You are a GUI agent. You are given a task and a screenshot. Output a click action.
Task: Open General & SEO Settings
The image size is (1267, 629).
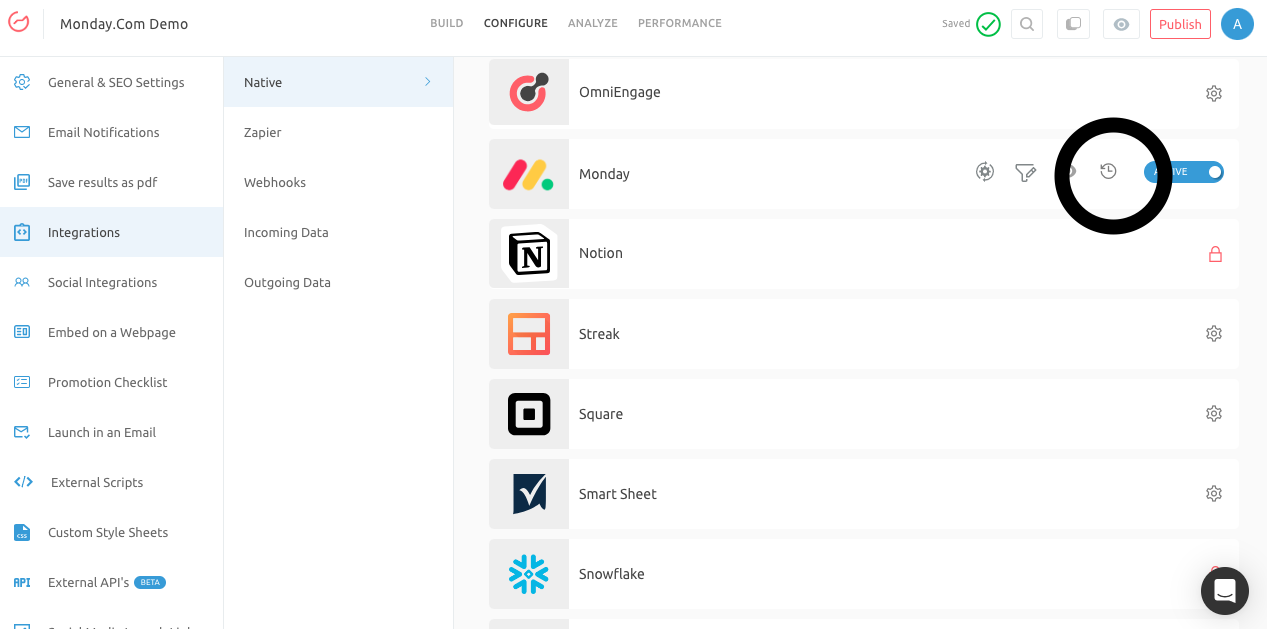coord(111,82)
